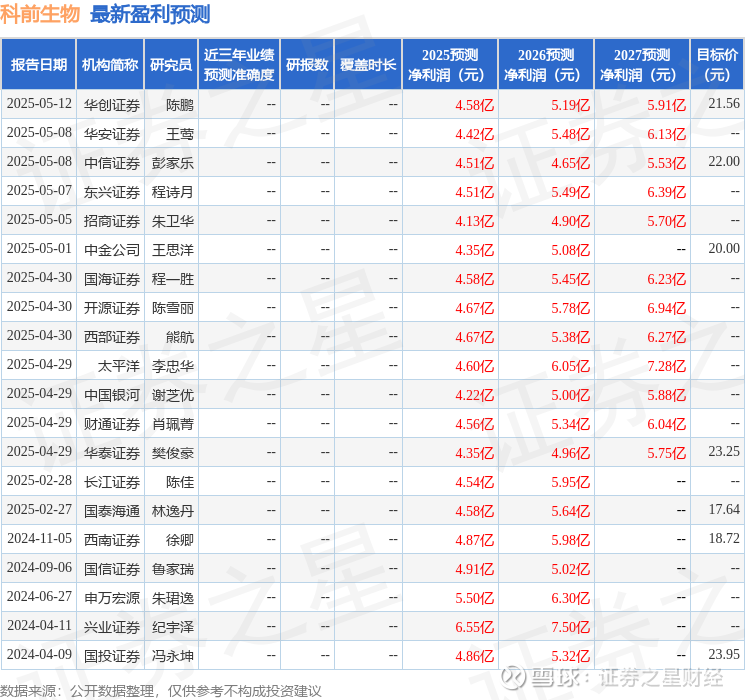Viewport: 745px width, 700px height.
Task: Click the 国投证券 institution cell
Action: pyautogui.click(x=112, y=655)
